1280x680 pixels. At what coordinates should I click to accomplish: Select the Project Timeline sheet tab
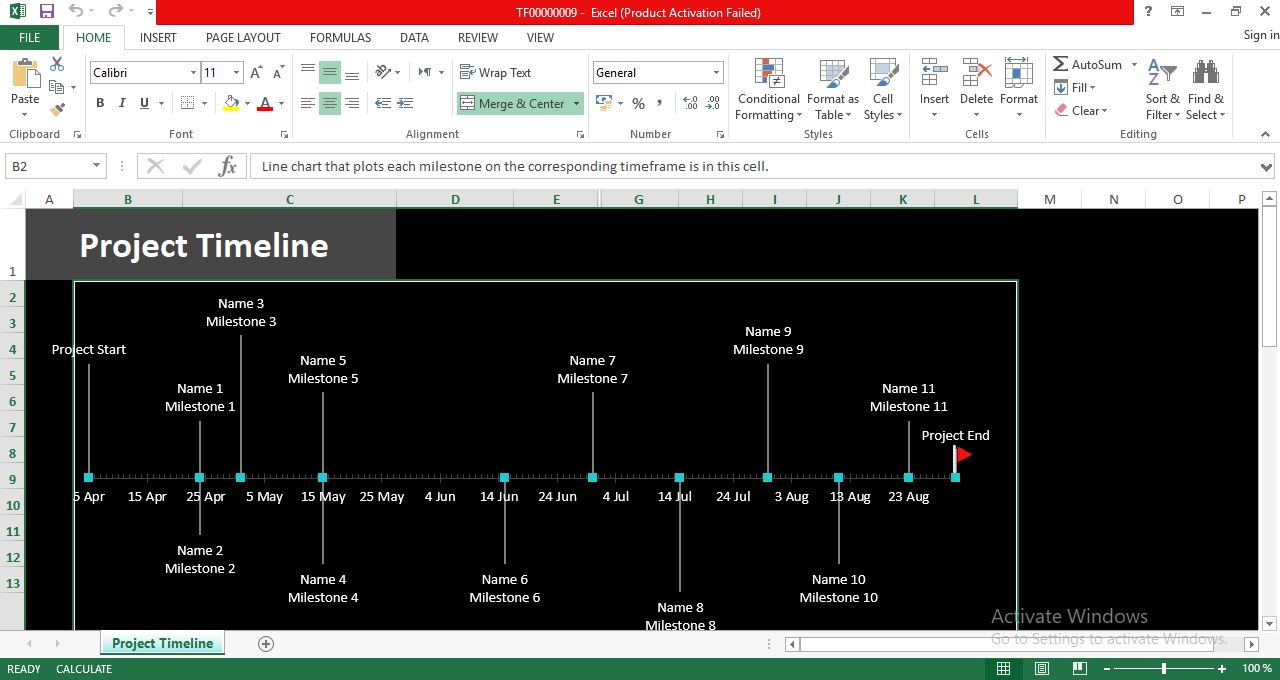(162, 643)
